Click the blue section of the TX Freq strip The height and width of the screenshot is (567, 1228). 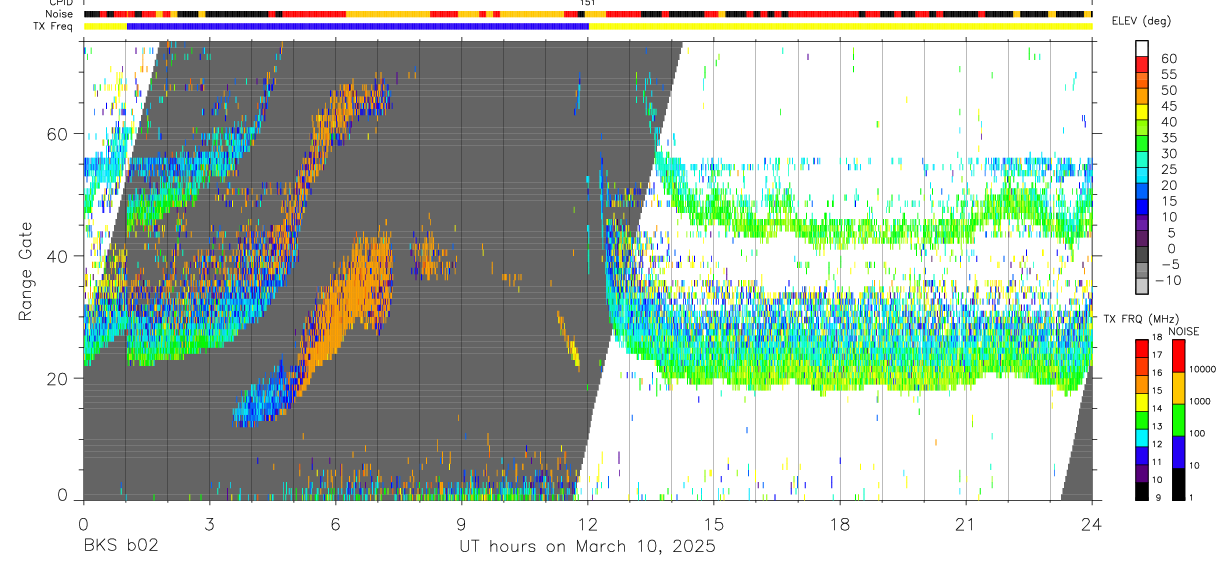pyautogui.click(x=358, y=26)
